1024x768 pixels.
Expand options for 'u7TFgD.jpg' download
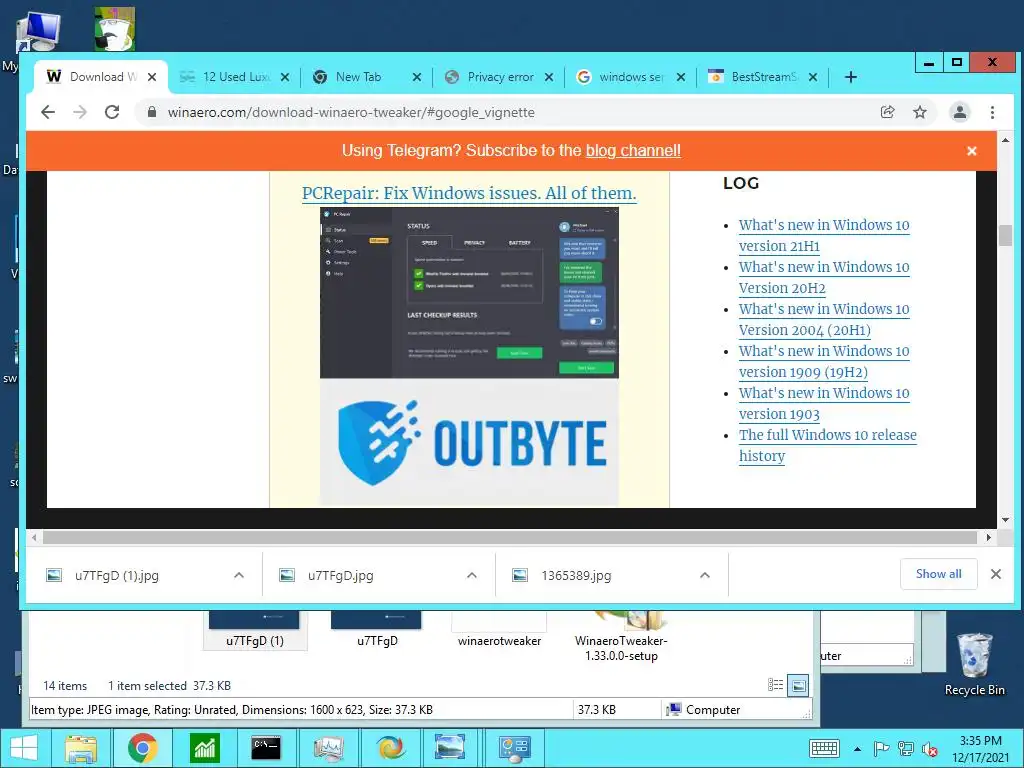coord(472,575)
